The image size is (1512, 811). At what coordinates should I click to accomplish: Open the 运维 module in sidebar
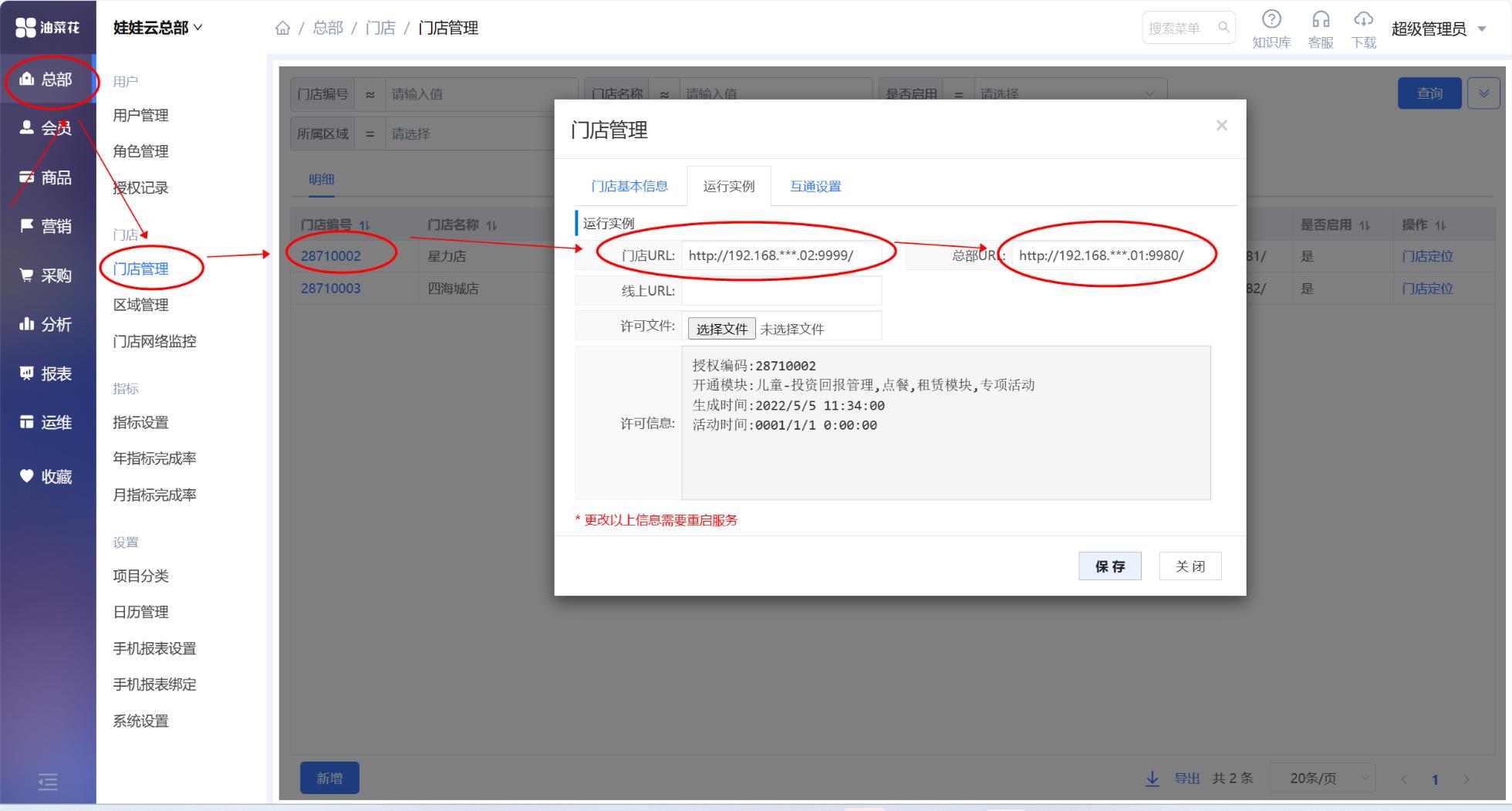46,422
